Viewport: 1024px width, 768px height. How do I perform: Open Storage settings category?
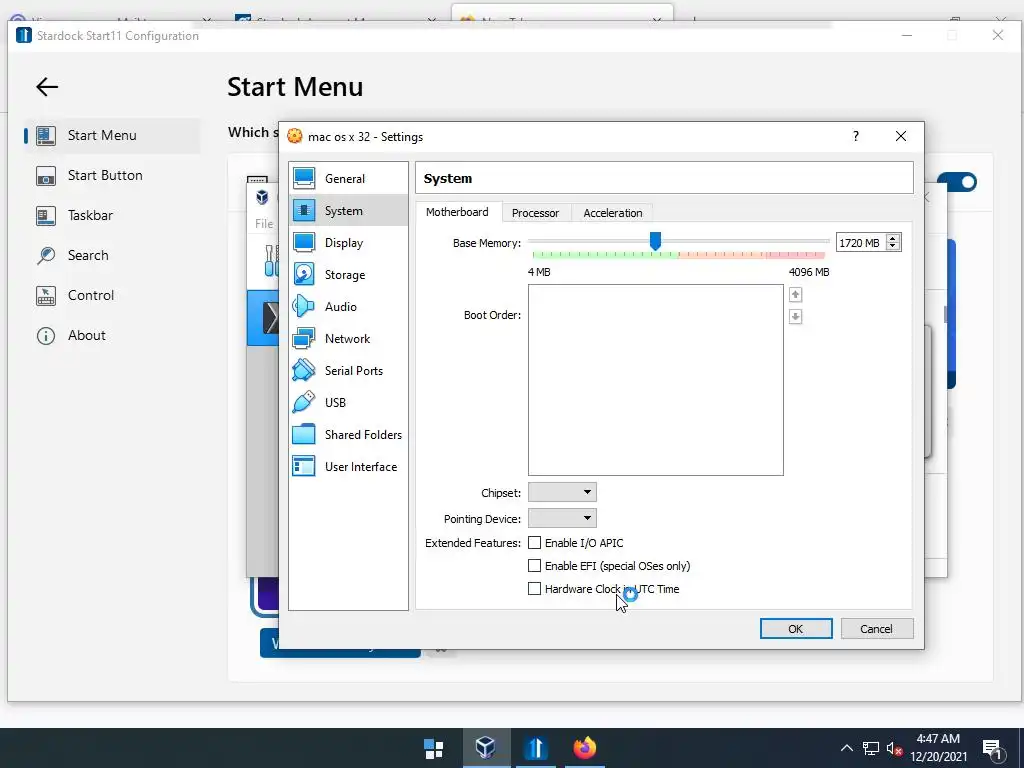point(348,274)
